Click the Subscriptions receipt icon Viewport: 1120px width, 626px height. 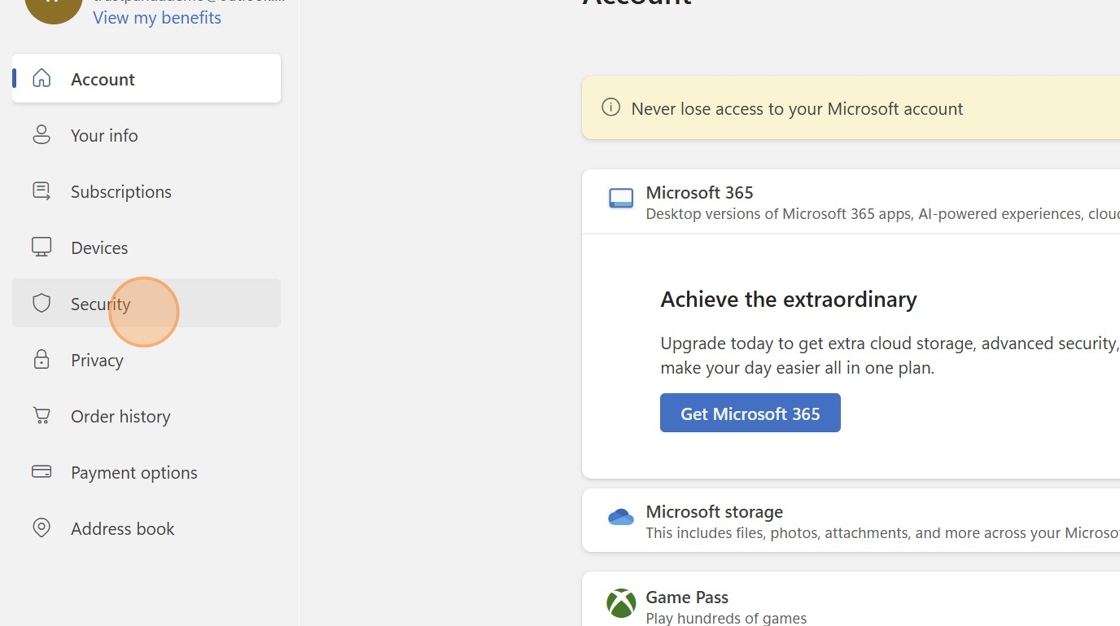41,190
